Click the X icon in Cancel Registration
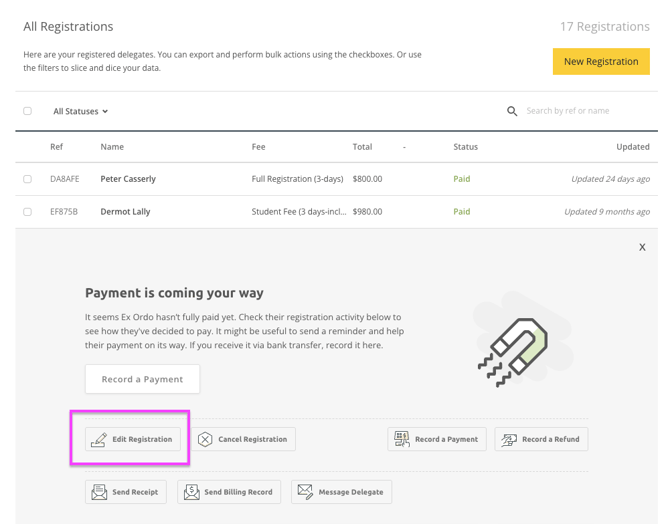The height and width of the screenshot is (524, 670). pyautogui.click(x=205, y=440)
